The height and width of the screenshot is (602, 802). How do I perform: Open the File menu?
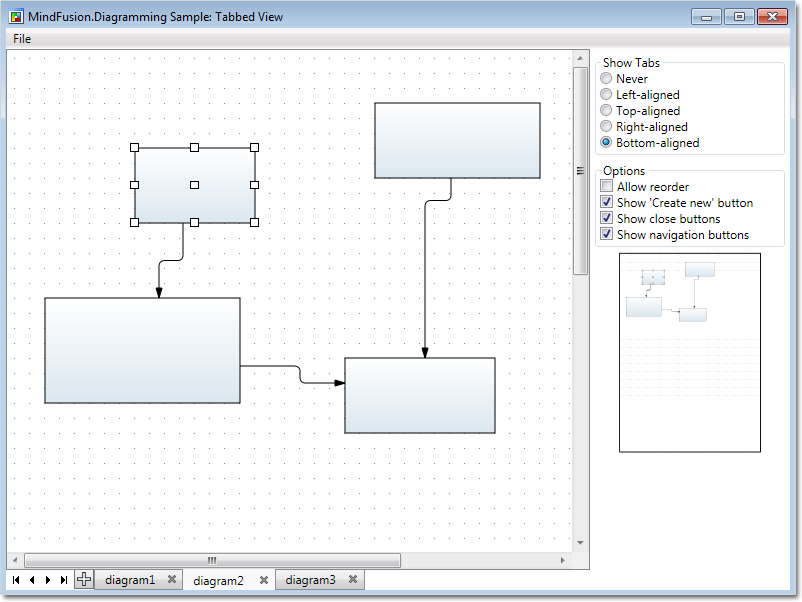click(22, 39)
